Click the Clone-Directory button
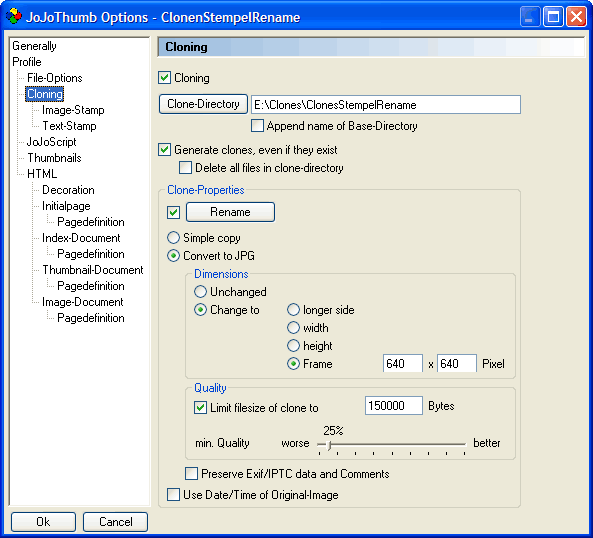 [x=203, y=104]
